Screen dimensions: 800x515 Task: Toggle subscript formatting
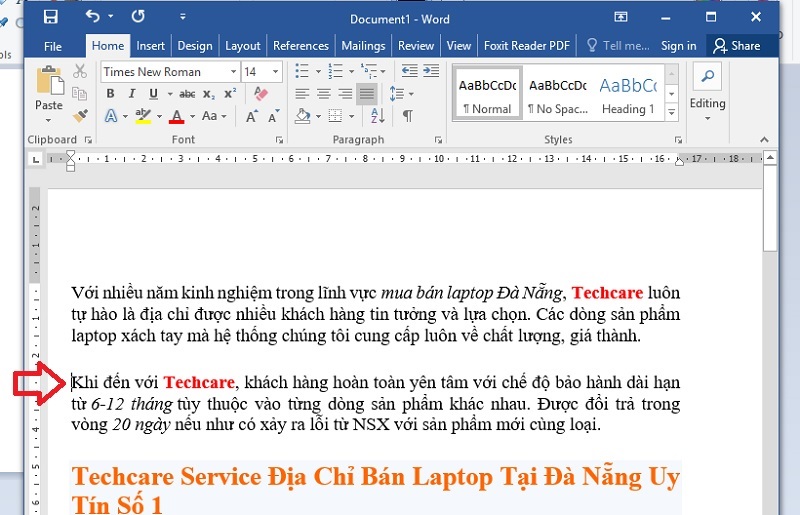pos(209,94)
